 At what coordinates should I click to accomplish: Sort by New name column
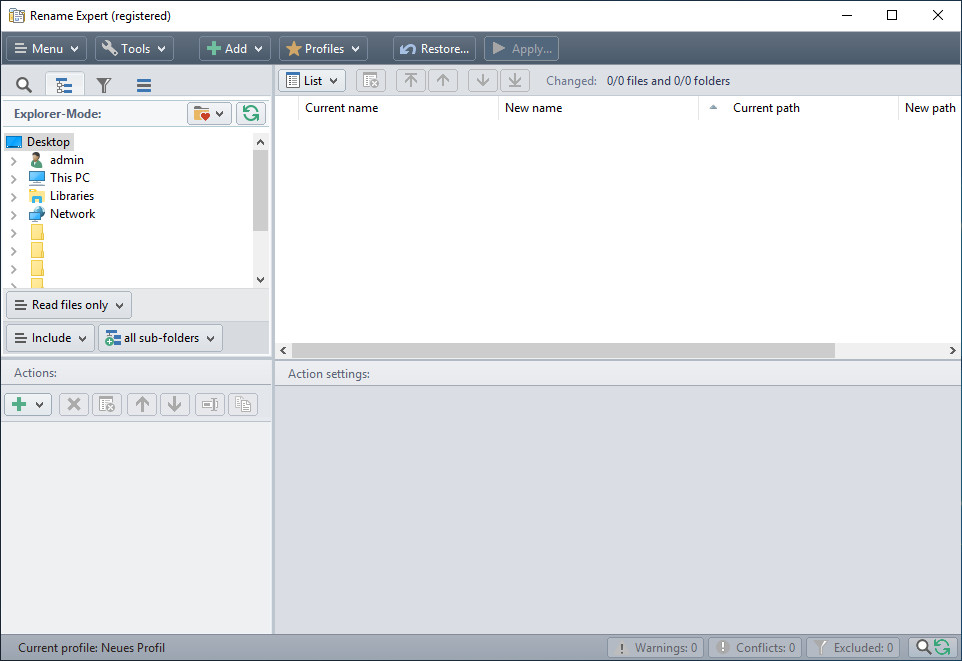point(599,108)
